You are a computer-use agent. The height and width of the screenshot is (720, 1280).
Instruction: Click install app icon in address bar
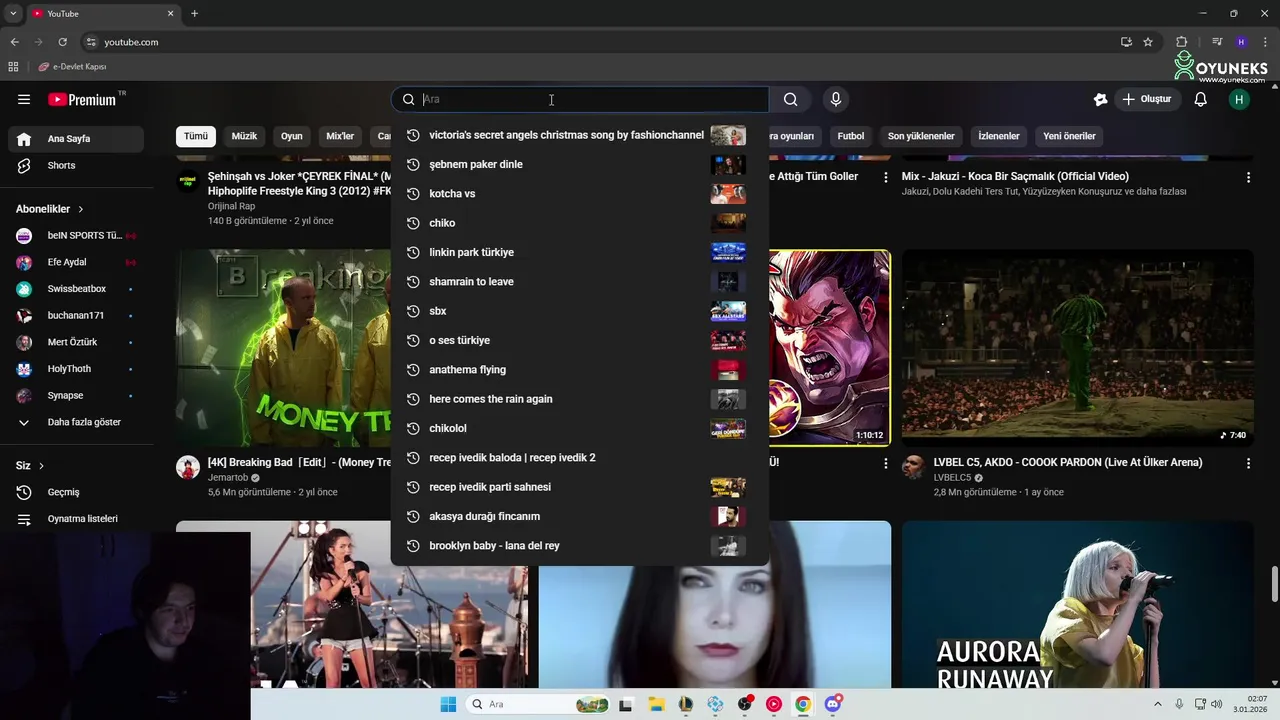[x=1126, y=42]
